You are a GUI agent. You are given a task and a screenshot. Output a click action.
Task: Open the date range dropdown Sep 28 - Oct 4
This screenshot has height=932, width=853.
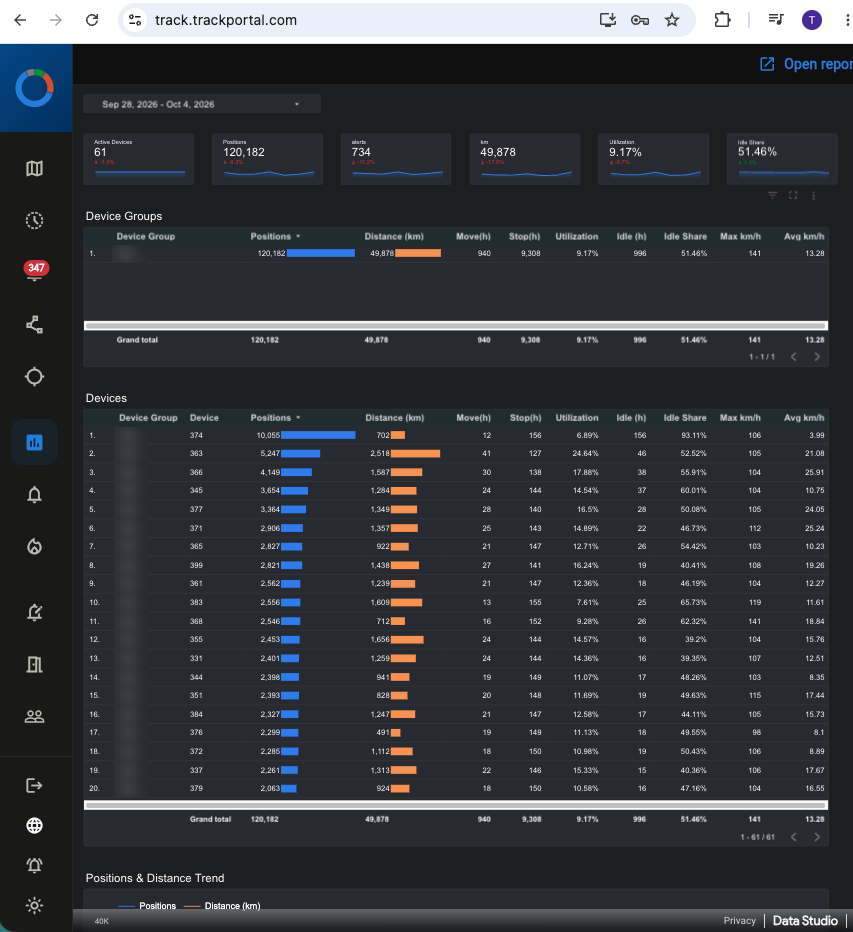202,104
